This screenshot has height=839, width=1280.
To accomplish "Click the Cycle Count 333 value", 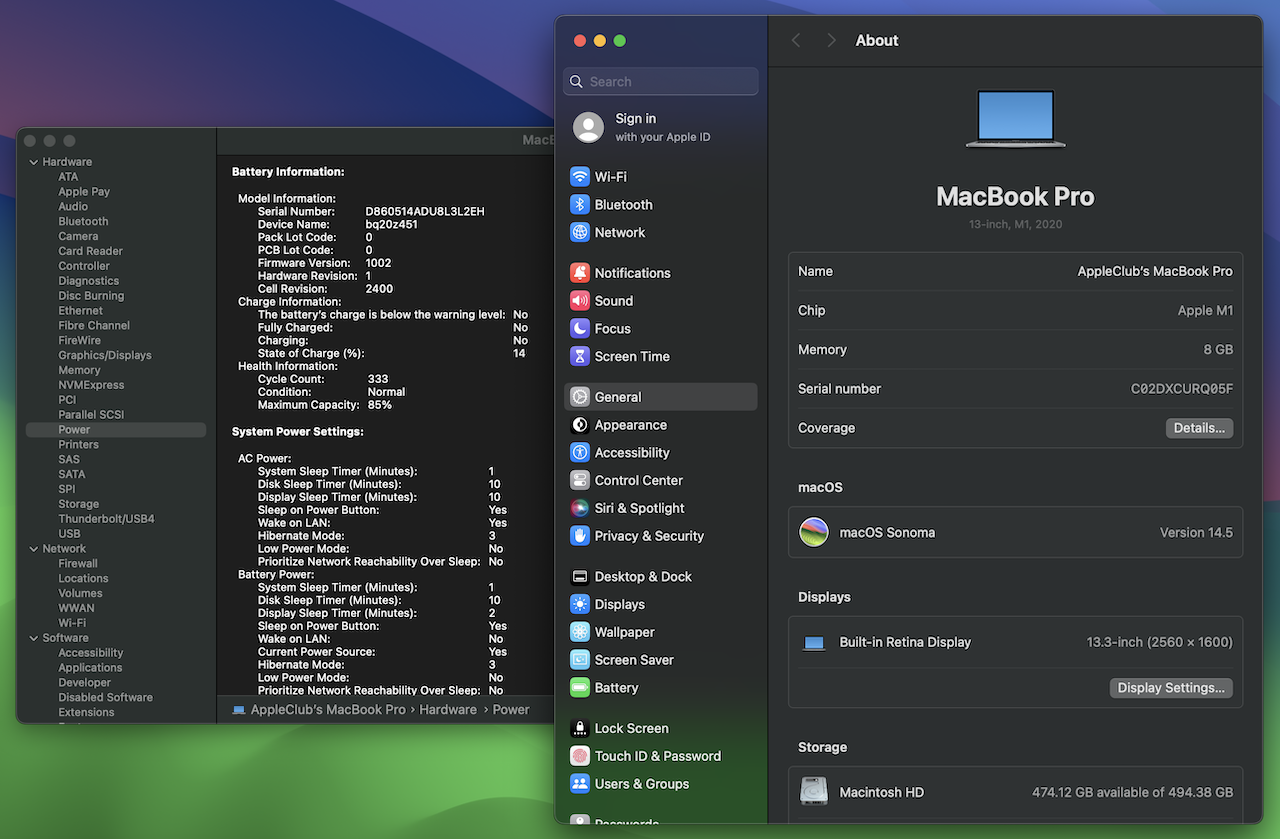I will tap(378, 380).
